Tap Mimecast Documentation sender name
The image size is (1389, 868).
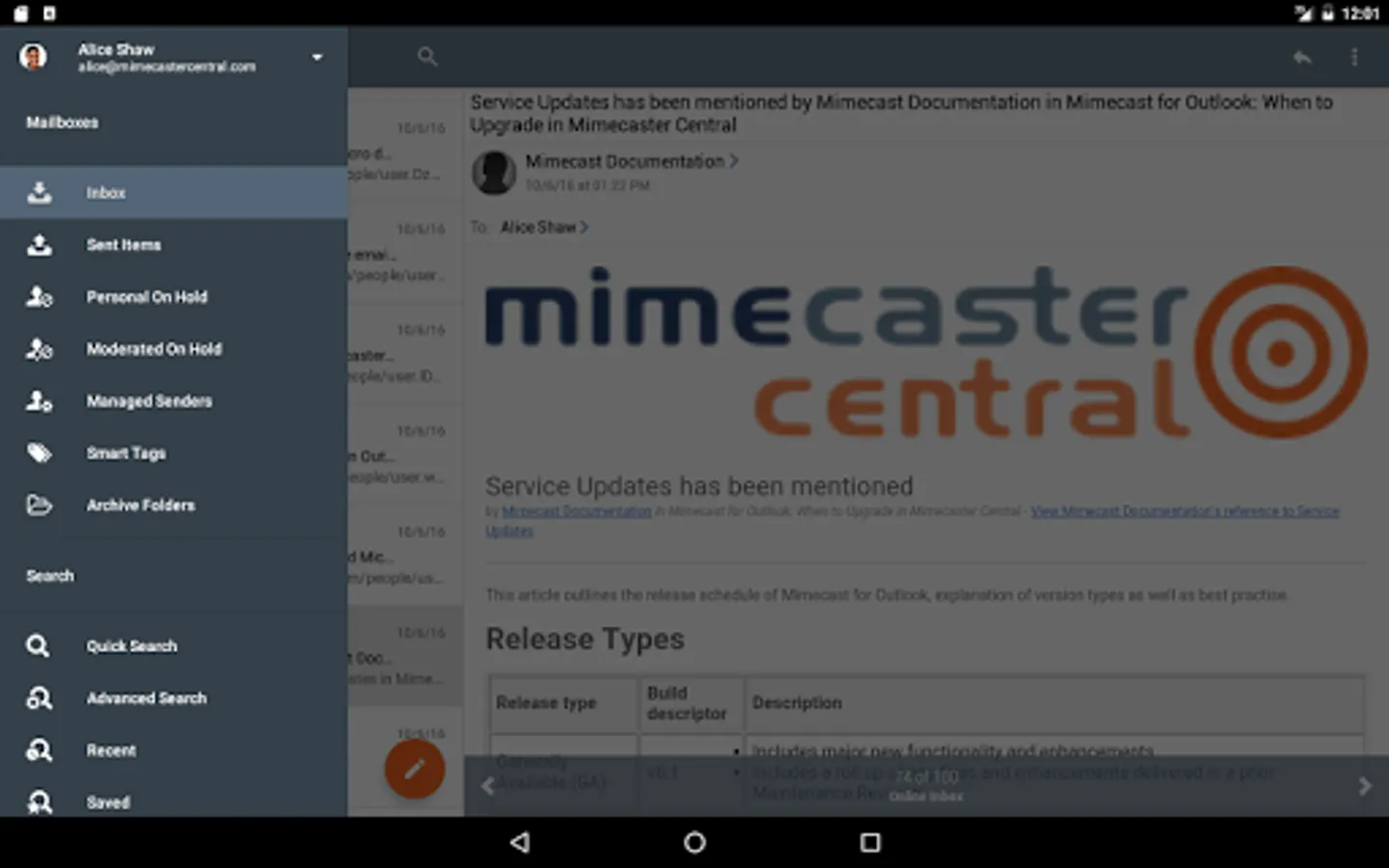pos(624,161)
